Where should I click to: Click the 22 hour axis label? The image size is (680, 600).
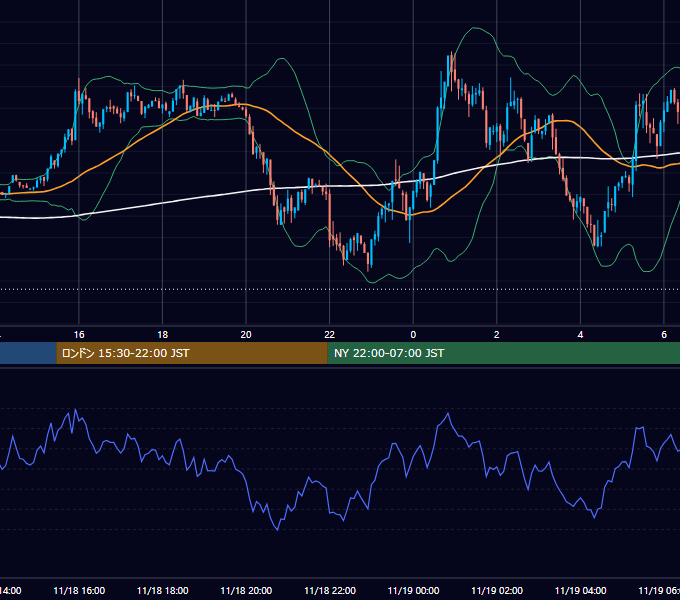pyautogui.click(x=330, y=335)
